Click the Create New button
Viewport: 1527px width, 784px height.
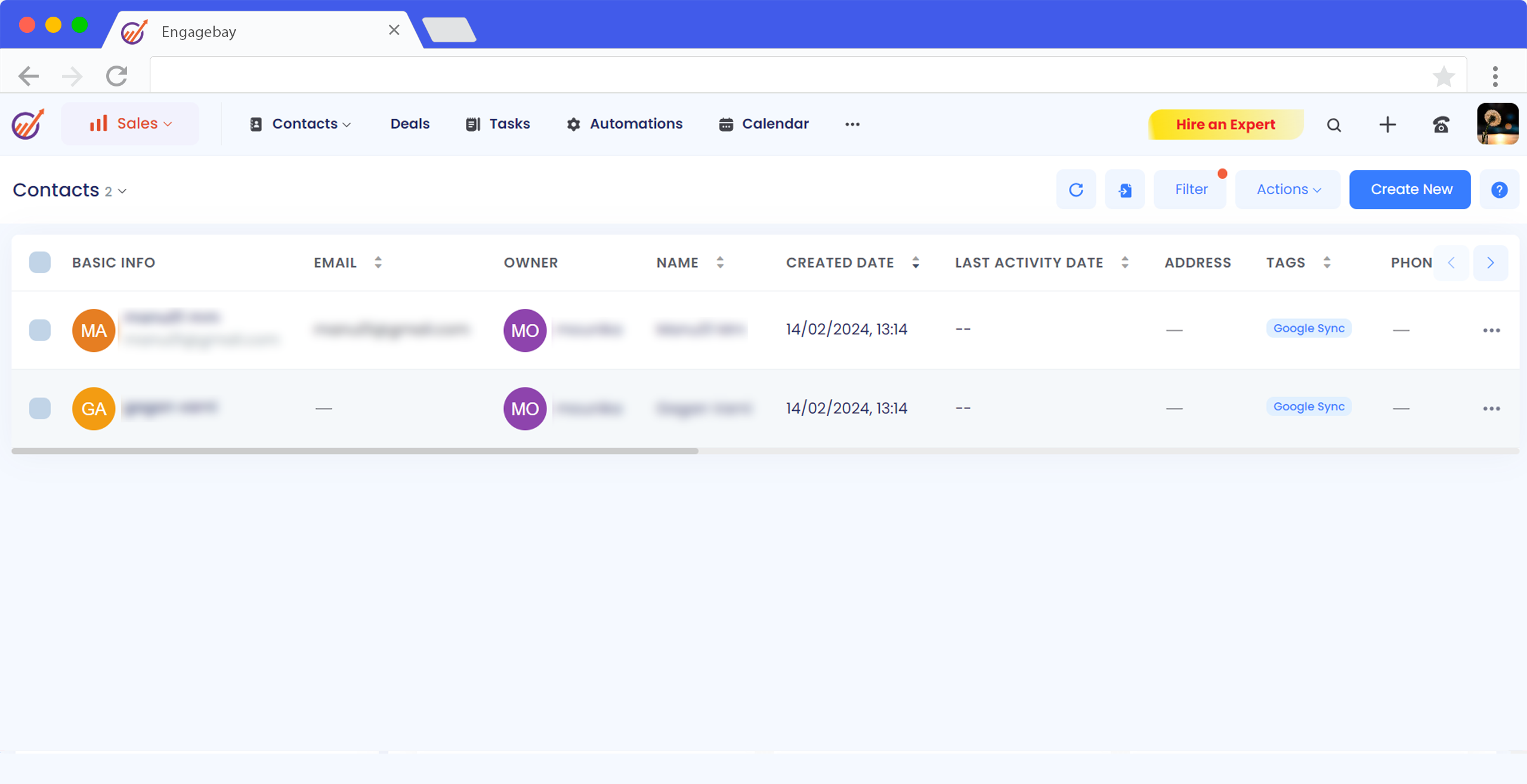[x=1410, y=190]
